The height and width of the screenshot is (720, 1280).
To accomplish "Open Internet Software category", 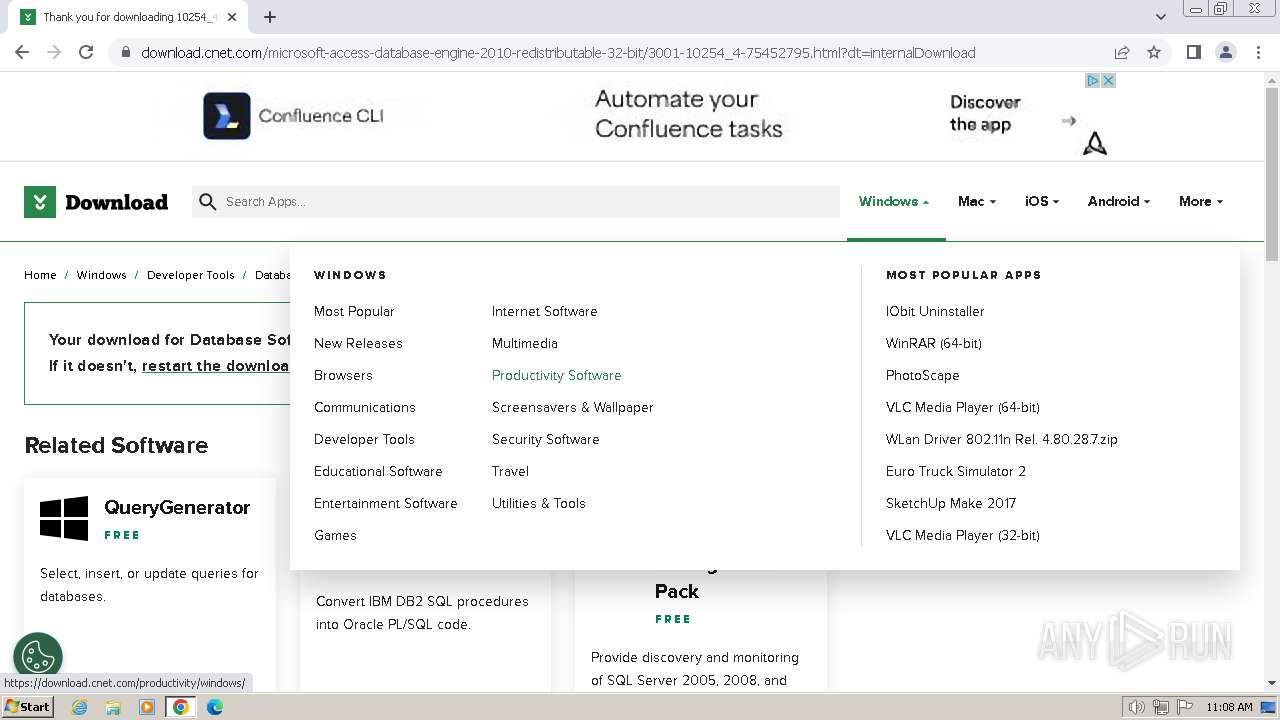I will coord(545,312).
